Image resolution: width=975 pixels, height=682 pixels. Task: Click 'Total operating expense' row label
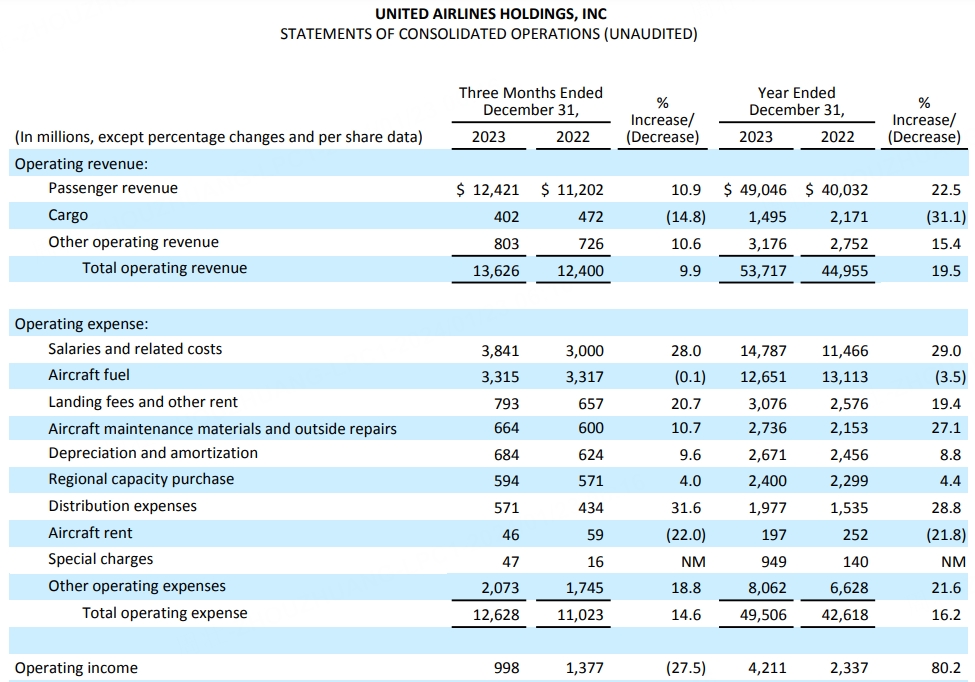point(165,613)
